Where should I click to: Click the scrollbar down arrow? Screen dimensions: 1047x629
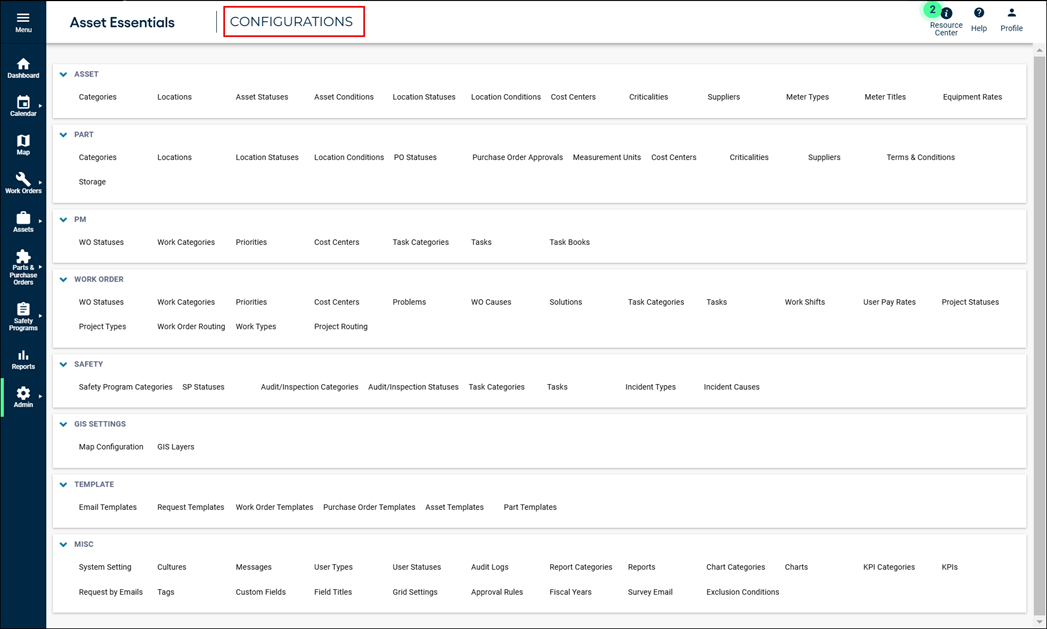click(x=1040, y=622)
